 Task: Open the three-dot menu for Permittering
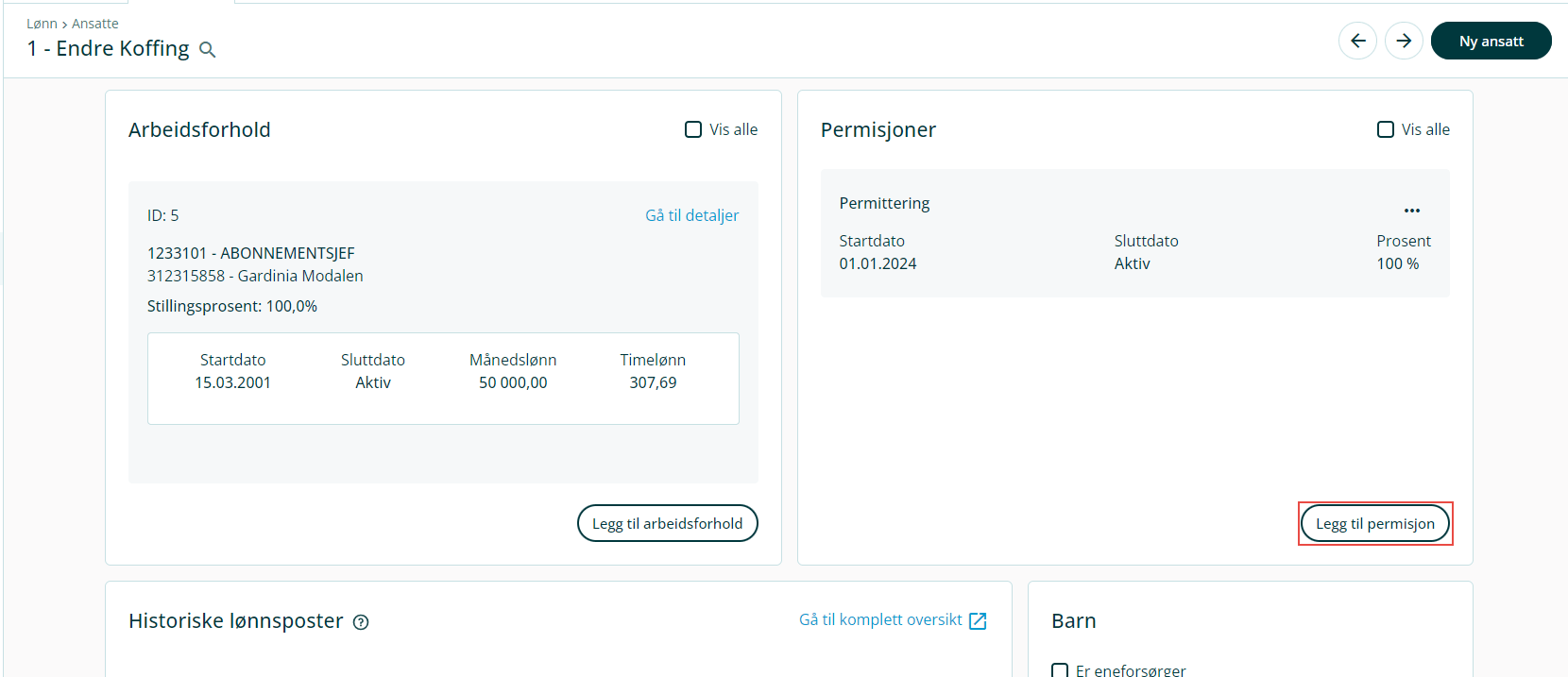[1411, 211]
